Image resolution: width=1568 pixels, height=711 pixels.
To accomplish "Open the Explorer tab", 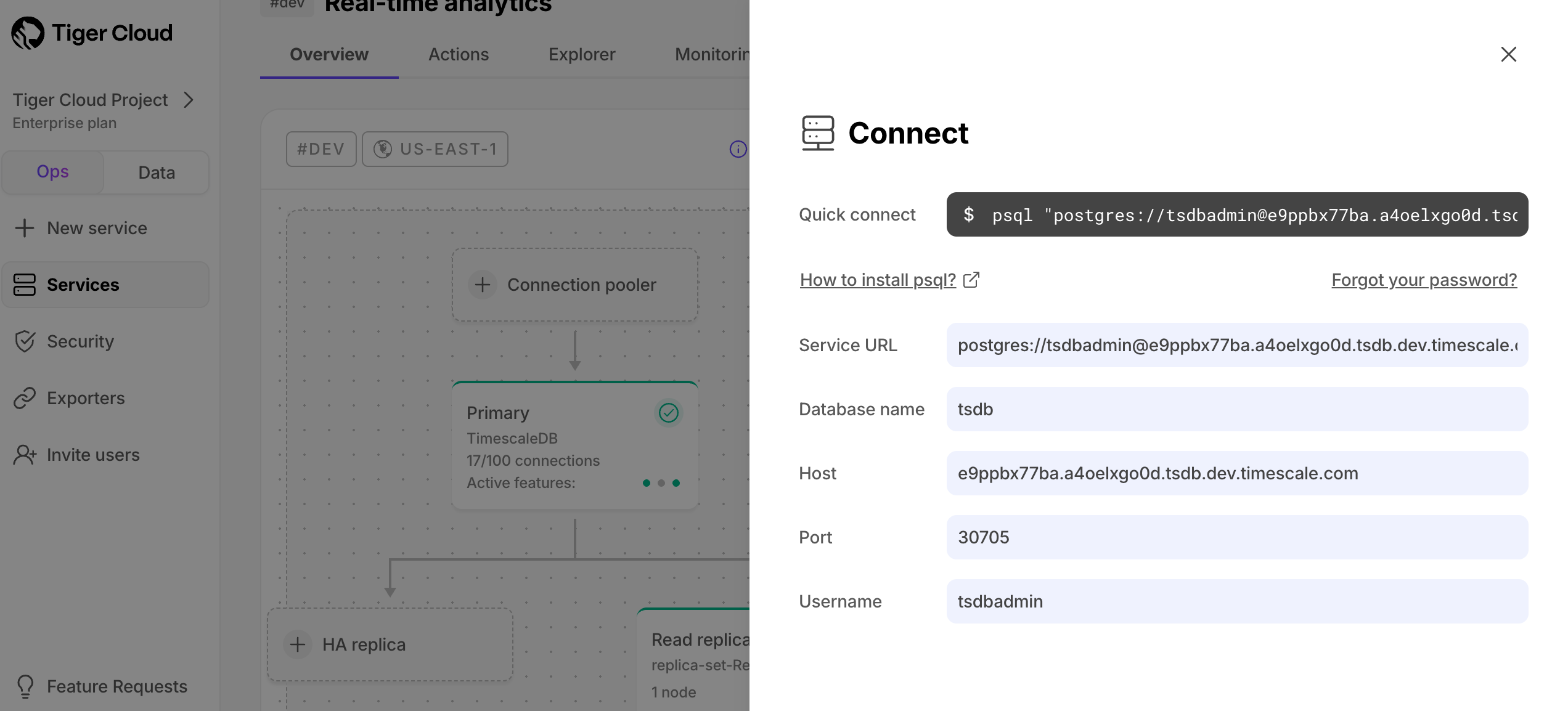I will [581, 54].
